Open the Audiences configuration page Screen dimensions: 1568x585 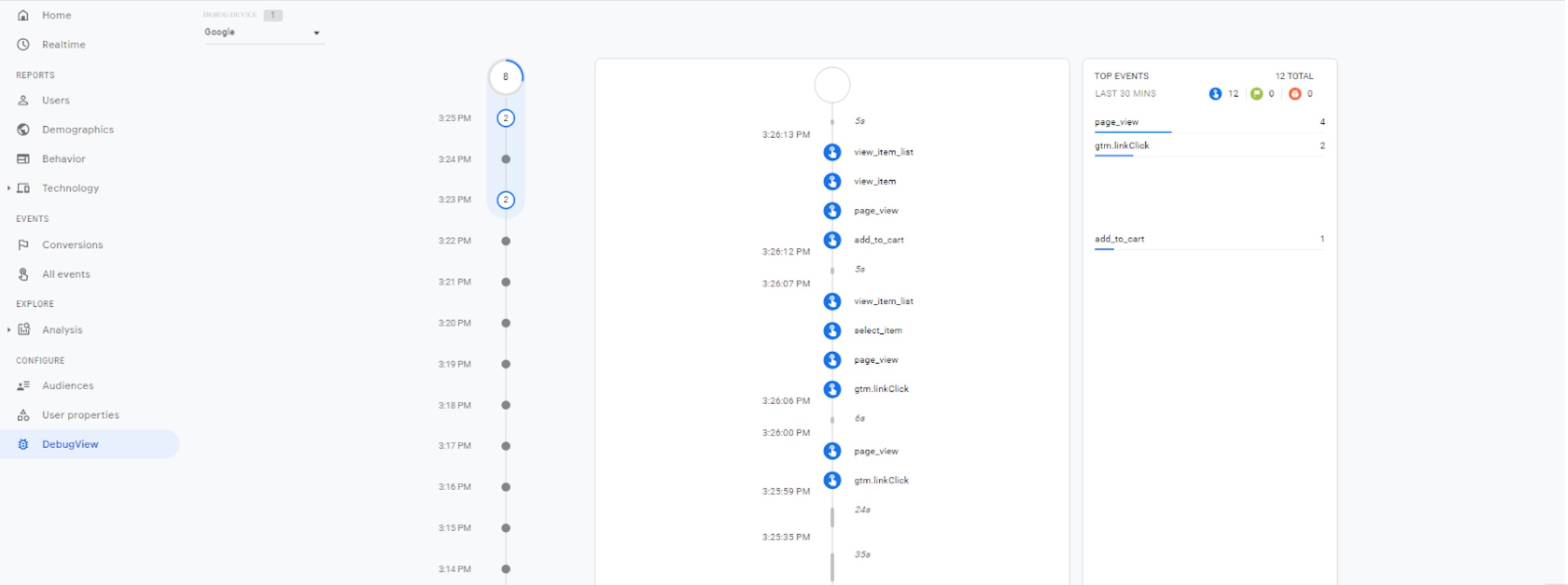click(x=68, y=385)
